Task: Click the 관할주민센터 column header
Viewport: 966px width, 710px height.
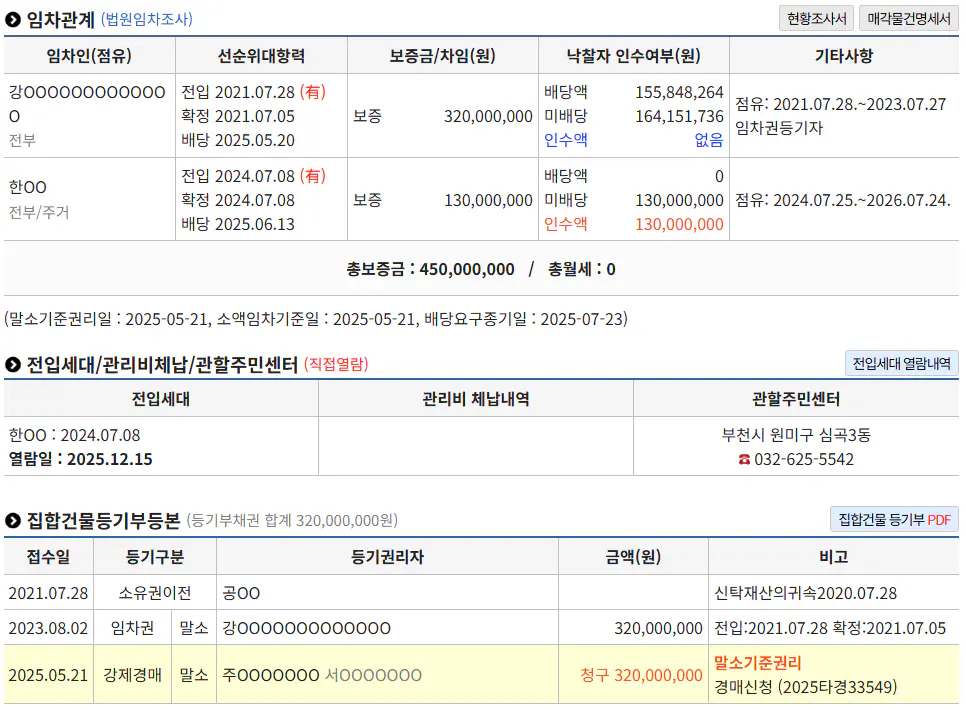Action: pos(796,399)
